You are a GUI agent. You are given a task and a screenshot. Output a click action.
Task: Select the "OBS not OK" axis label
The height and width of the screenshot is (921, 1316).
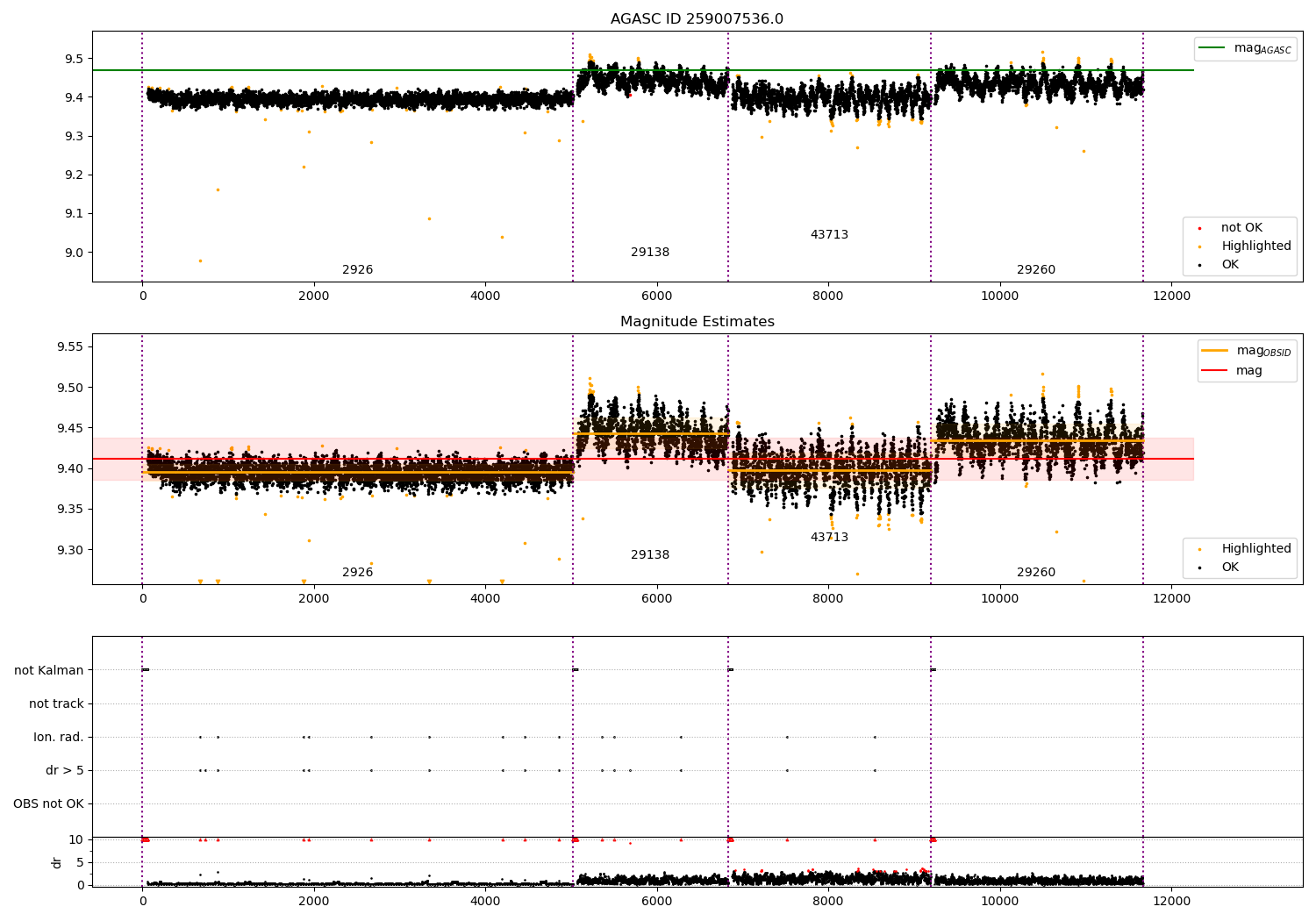pyautogui.click(x=48, y=803)
